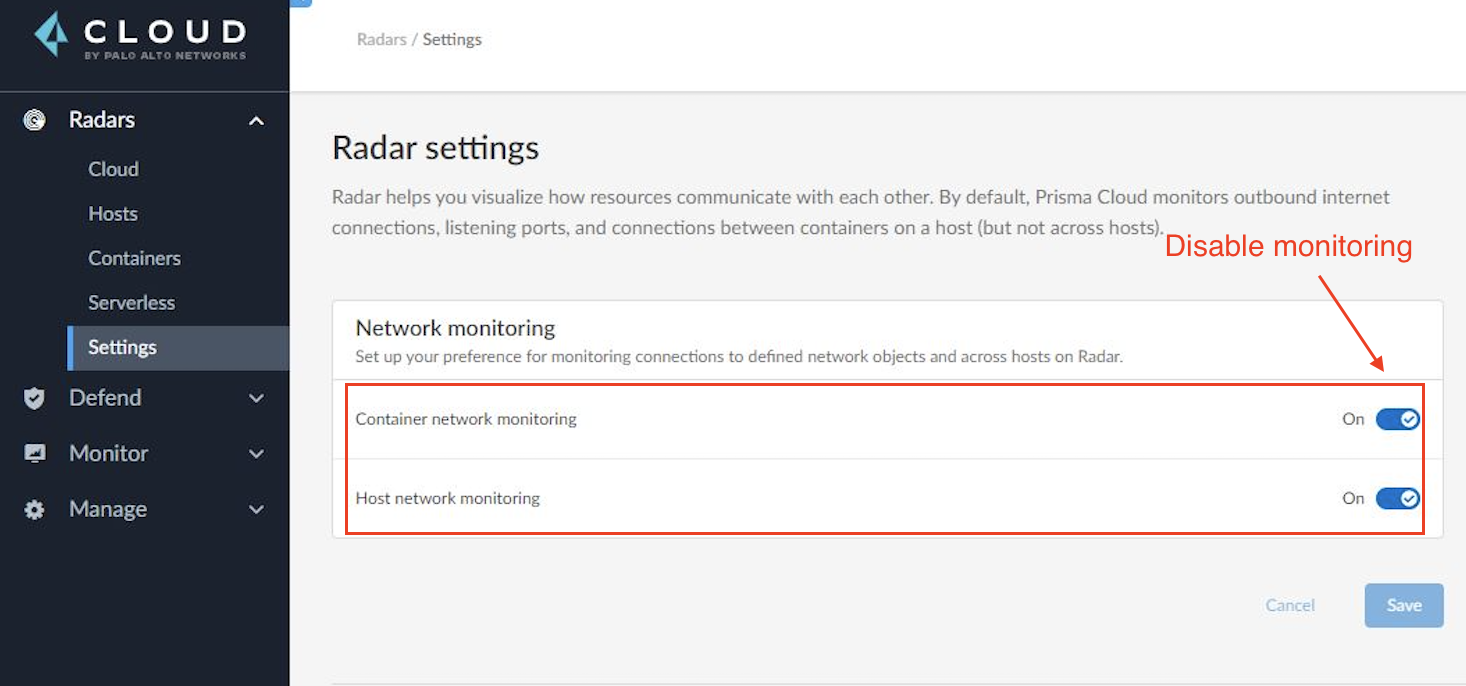This screenshot has height=686, width=1466.
Task: Expand the Monitor section chevron
Action: coord(256,454)
